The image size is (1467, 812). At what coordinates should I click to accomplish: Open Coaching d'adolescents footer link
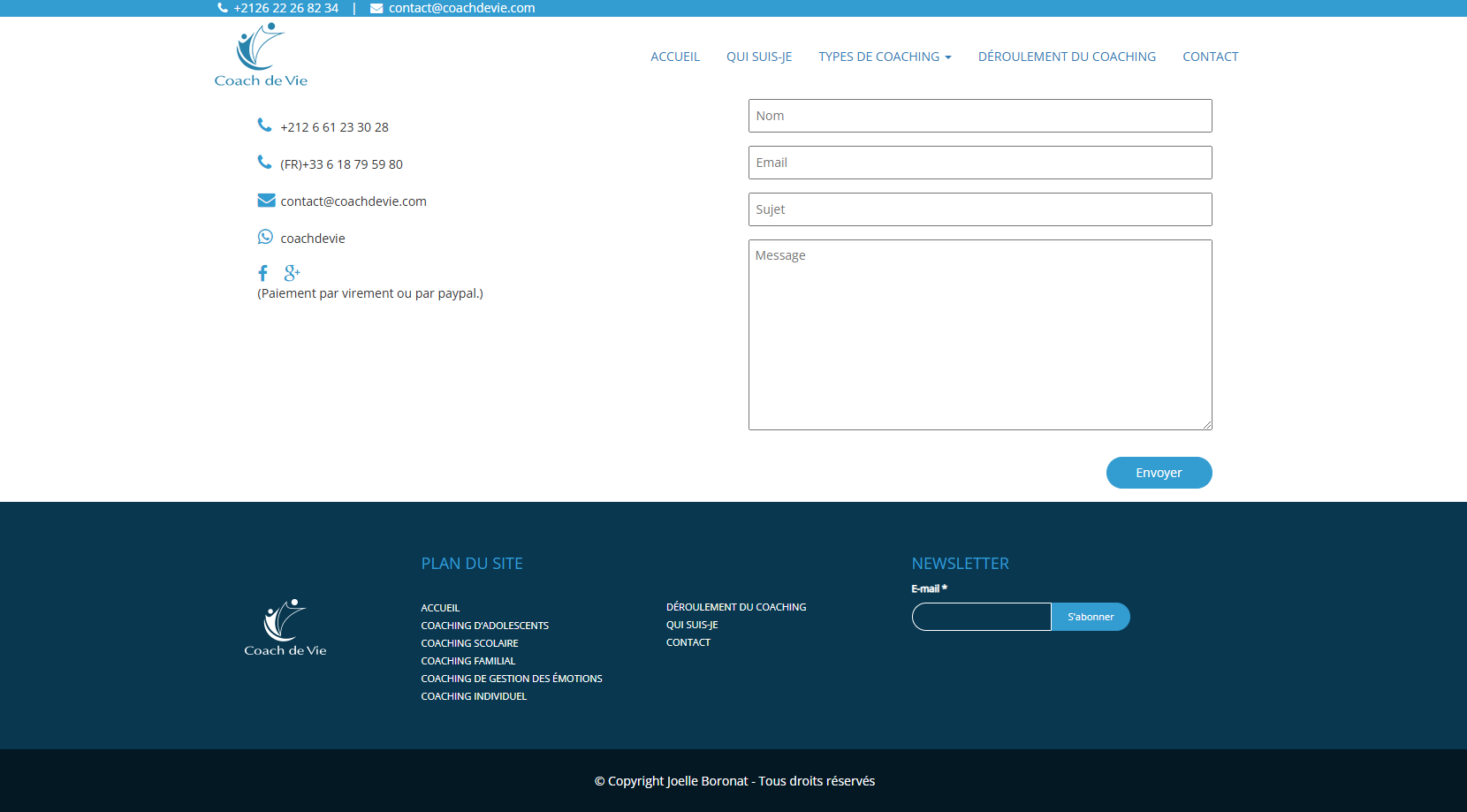pyautogui.click(x=484, y=626)
